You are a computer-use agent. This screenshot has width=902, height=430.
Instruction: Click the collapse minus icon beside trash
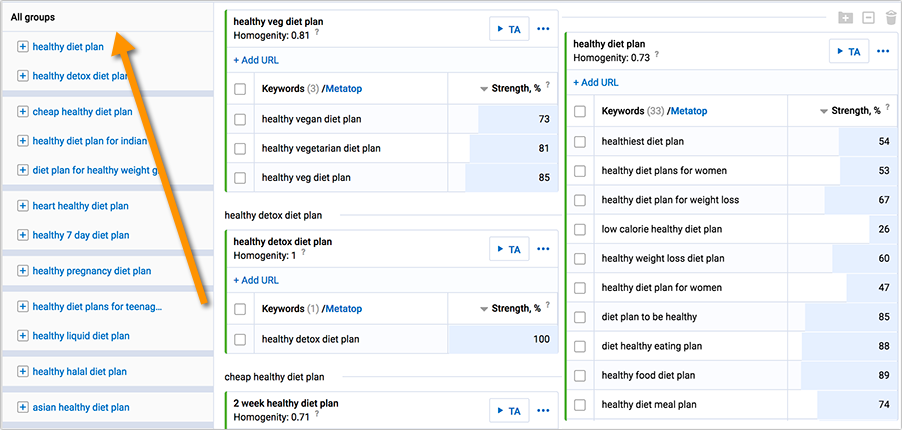[868, 18]
